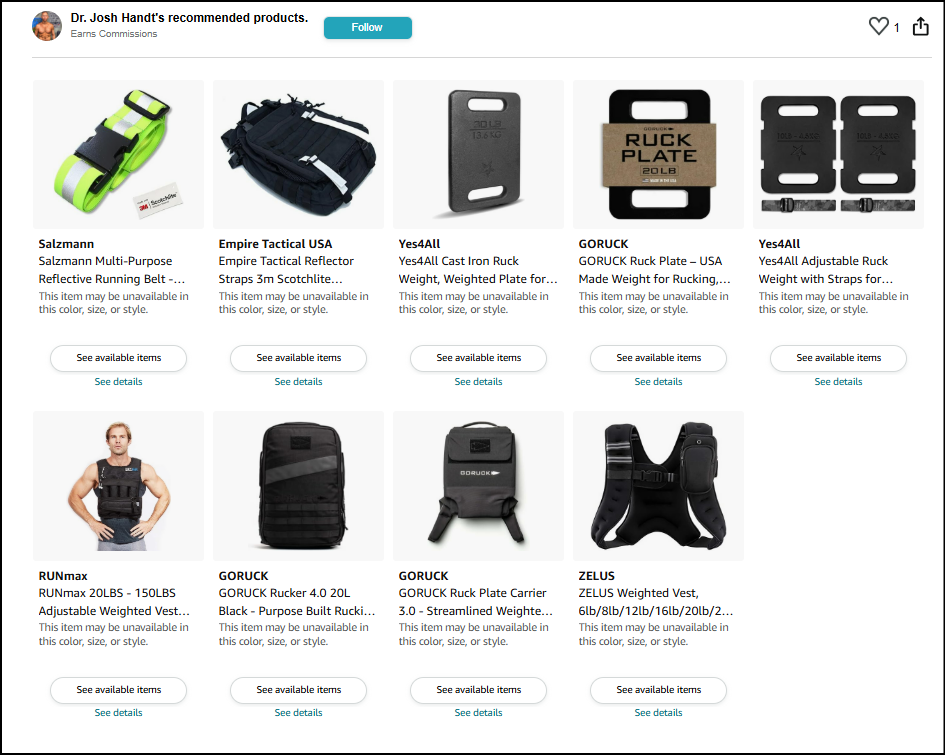See details for RUNmax Adjustable Weighted Vest
The height and width of the screenshot is (755, 945).
(x=119, y=712)
